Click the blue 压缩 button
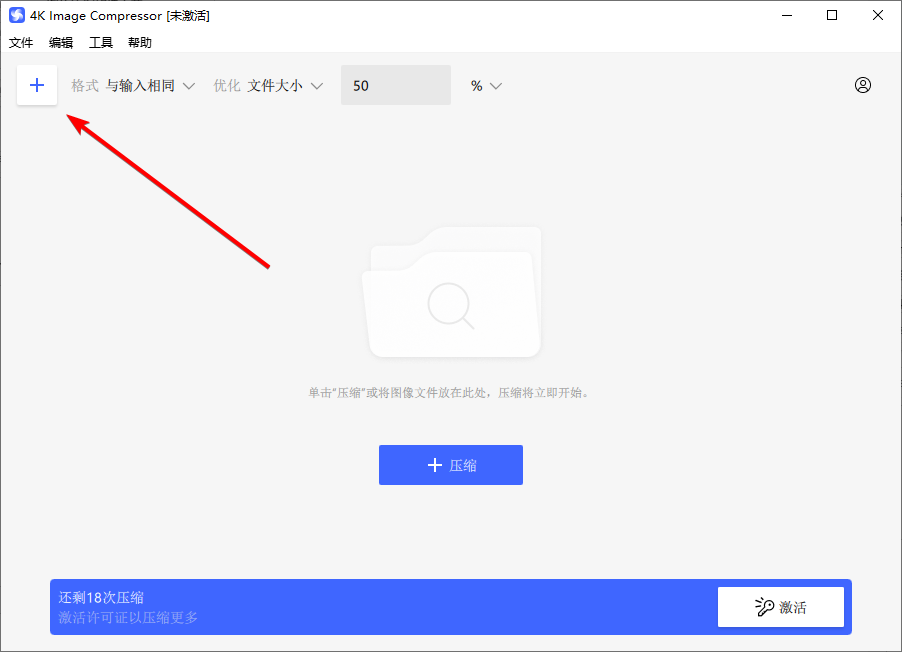902x652 pixels. pyautogui.click(x=450, y=465)
